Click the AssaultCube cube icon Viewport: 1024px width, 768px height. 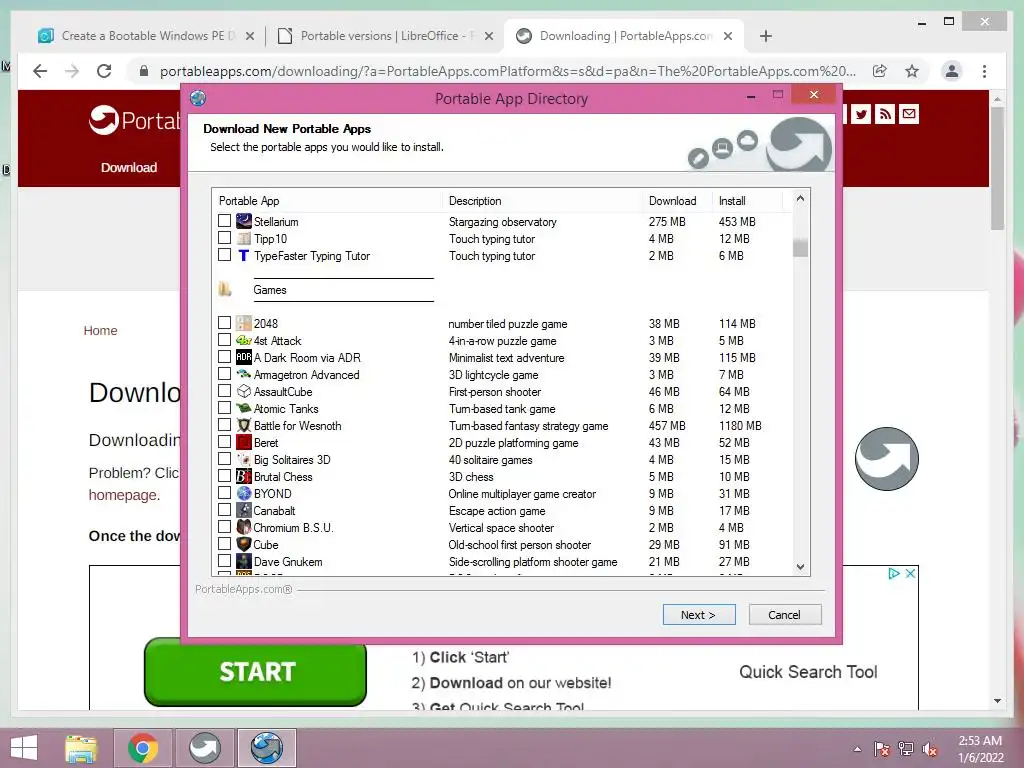pos(244,391)
